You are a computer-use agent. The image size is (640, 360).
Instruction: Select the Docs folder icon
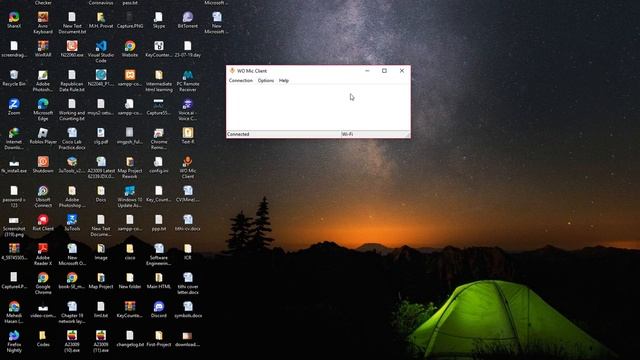[101, 194]
